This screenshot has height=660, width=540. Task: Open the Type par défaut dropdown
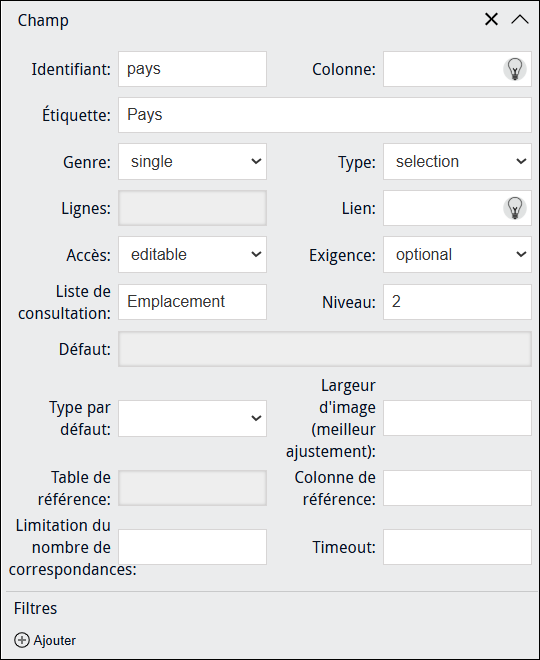(x=192, y=418)
